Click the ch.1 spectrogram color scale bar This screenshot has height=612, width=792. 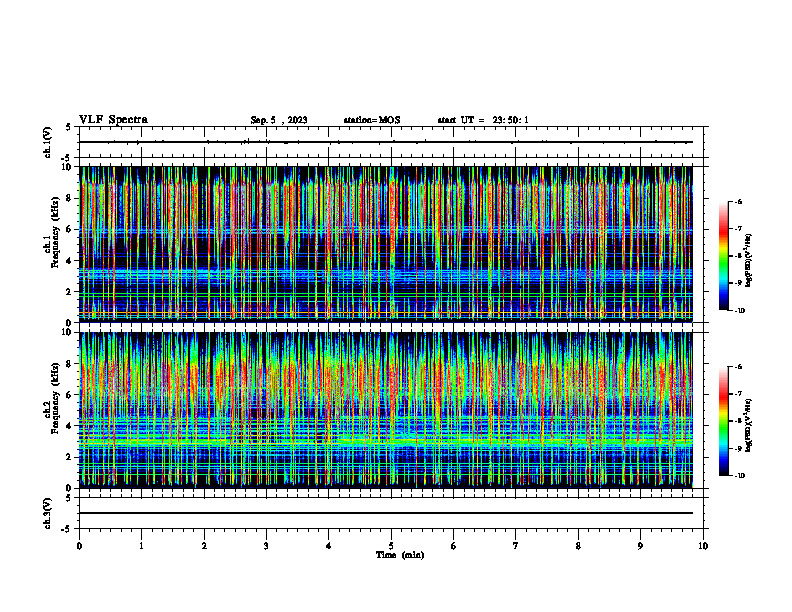pyautogui.click(x=724, y=256)
